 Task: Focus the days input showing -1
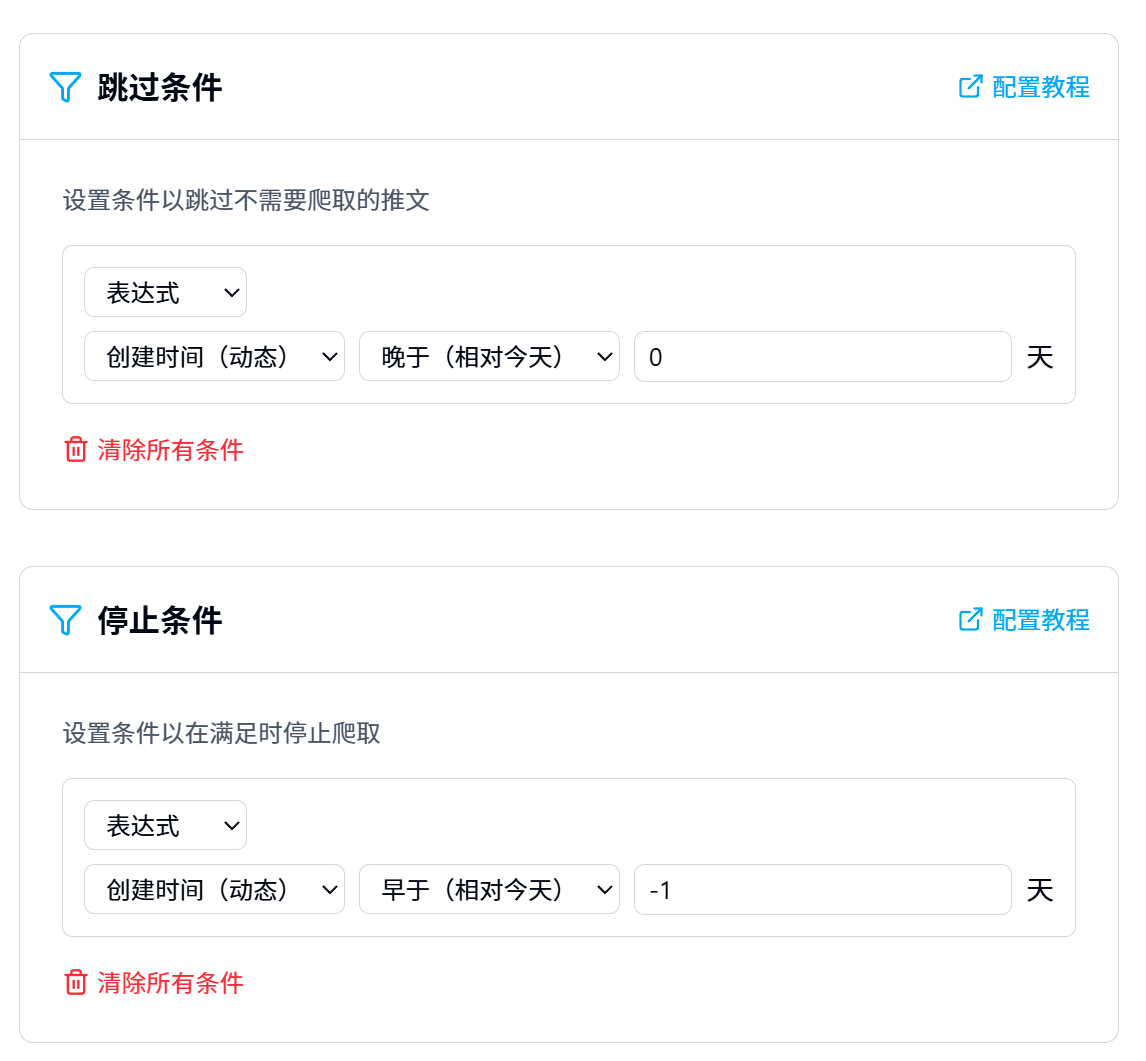822,889
